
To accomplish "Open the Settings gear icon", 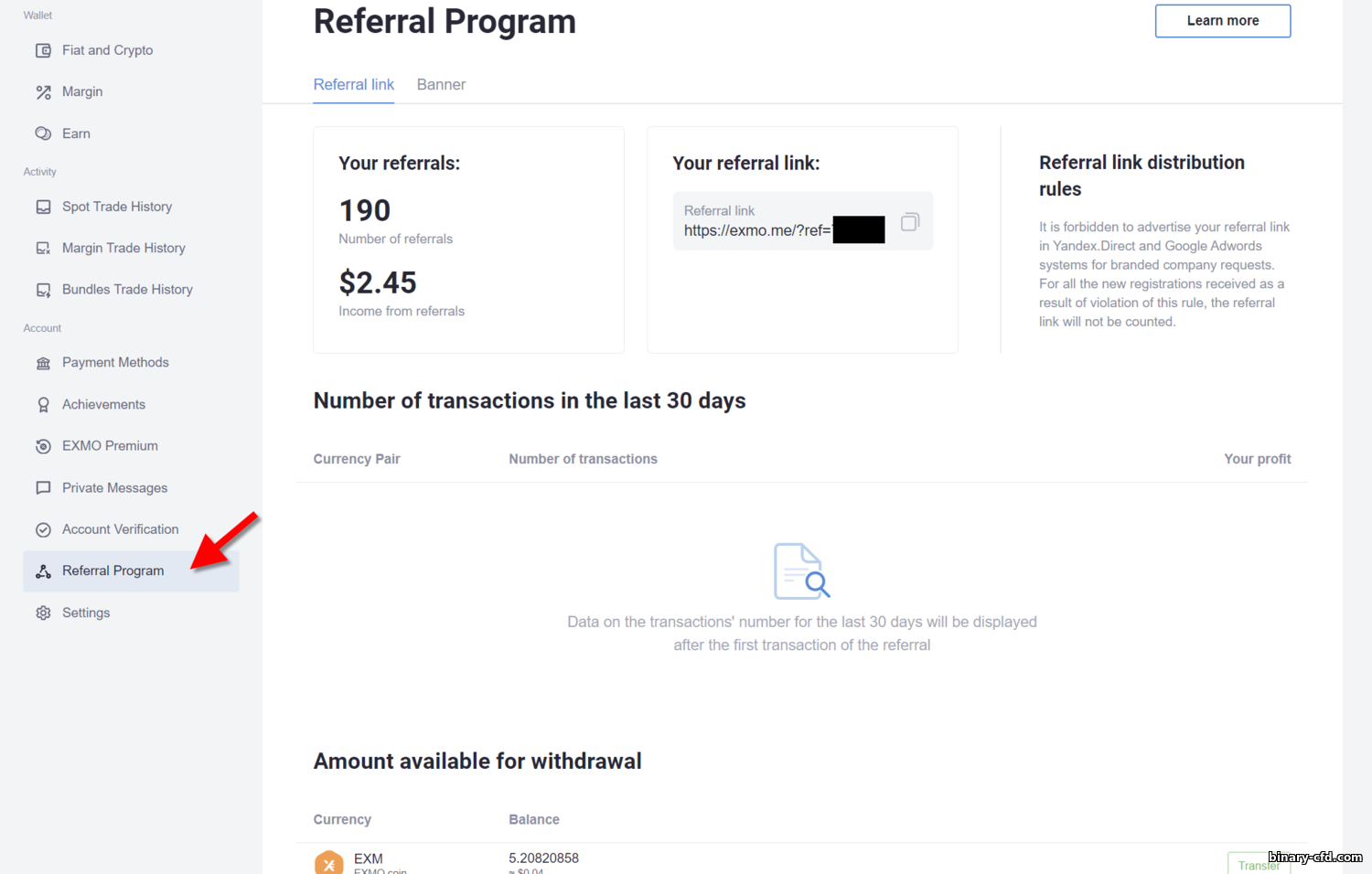I will click(x=43, y=613).
